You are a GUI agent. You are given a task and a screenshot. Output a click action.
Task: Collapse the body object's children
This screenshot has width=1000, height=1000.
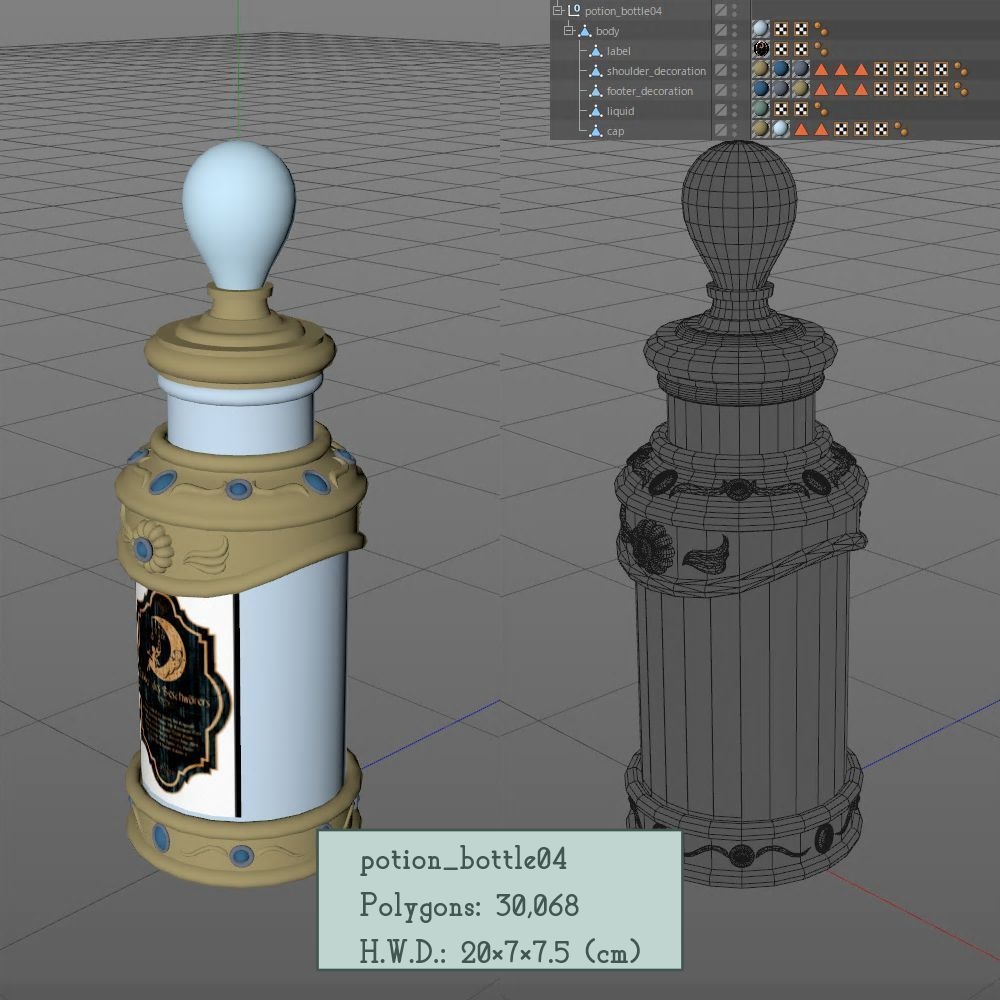tap(568, 30)
